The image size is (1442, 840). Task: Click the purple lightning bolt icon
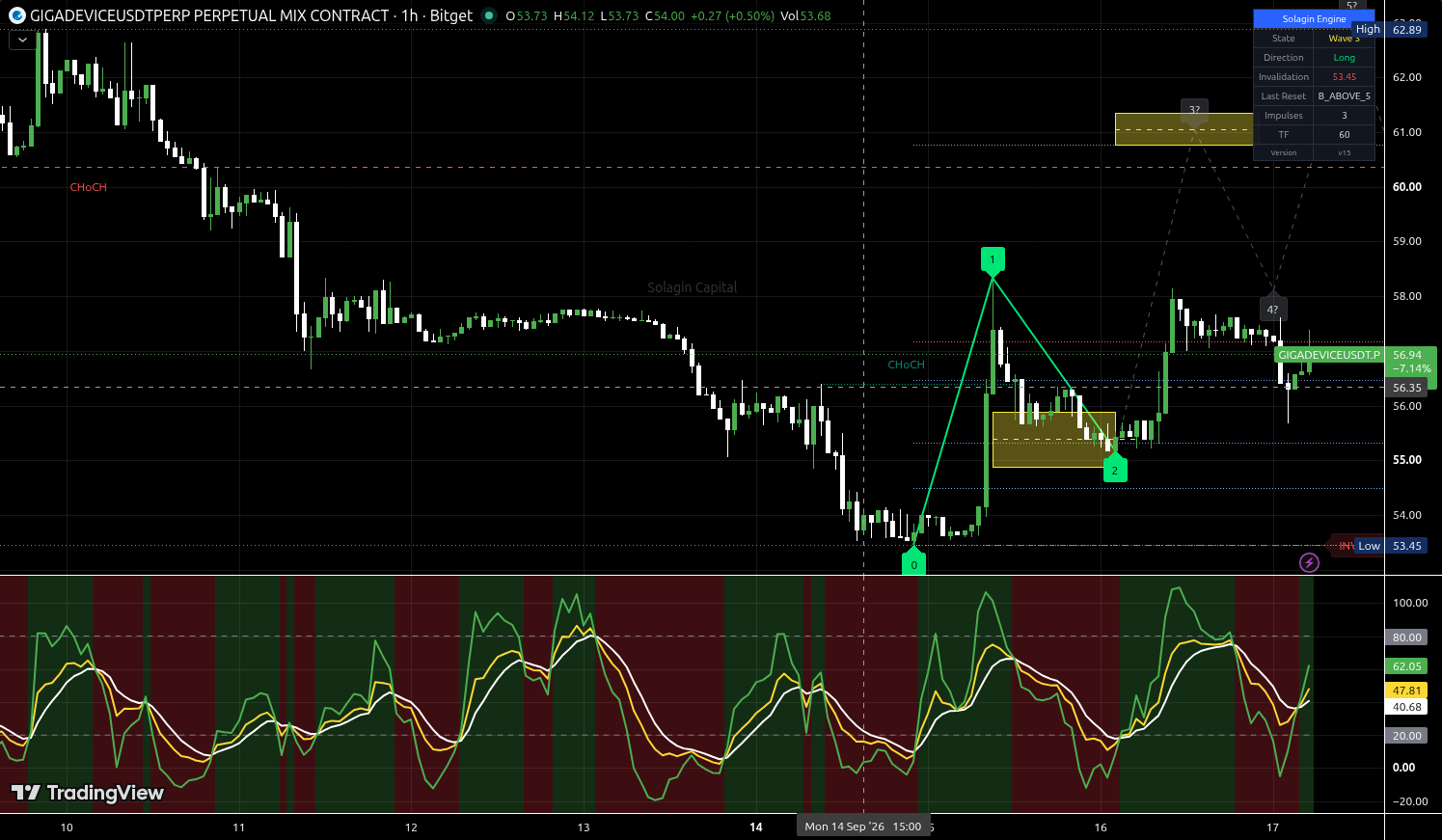[1309, 562]
